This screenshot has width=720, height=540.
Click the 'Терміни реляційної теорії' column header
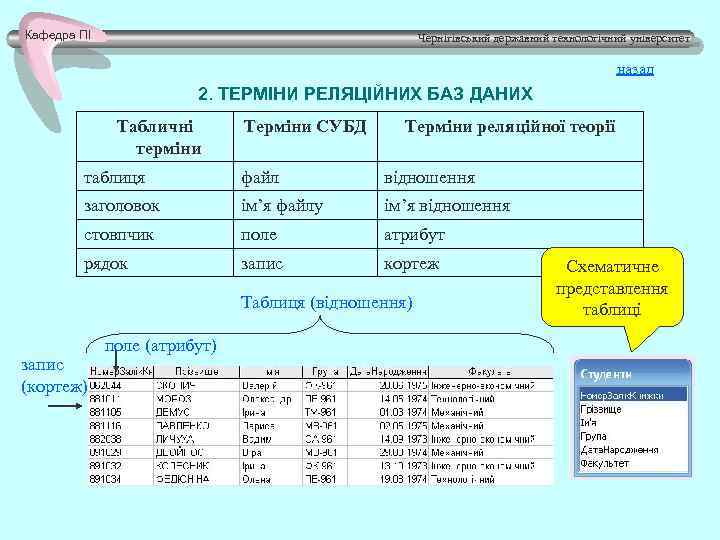pos(510,136)
